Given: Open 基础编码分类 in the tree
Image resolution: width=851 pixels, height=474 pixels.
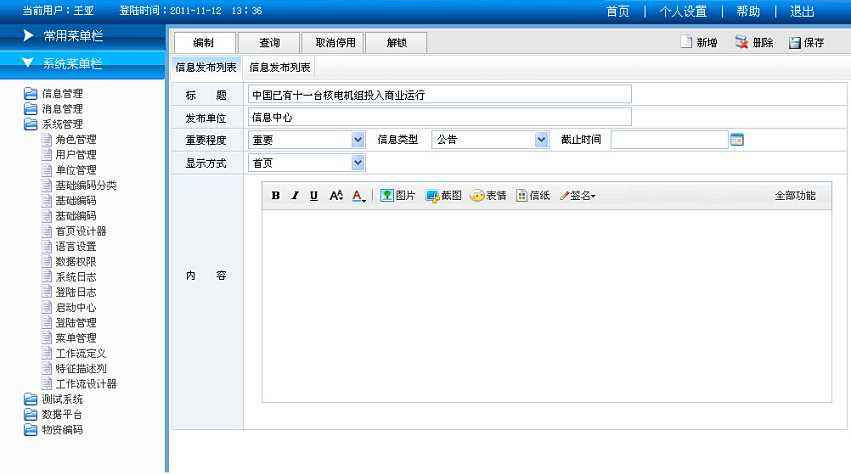Looking at the screenshot, I should click(x=80, y=185).
